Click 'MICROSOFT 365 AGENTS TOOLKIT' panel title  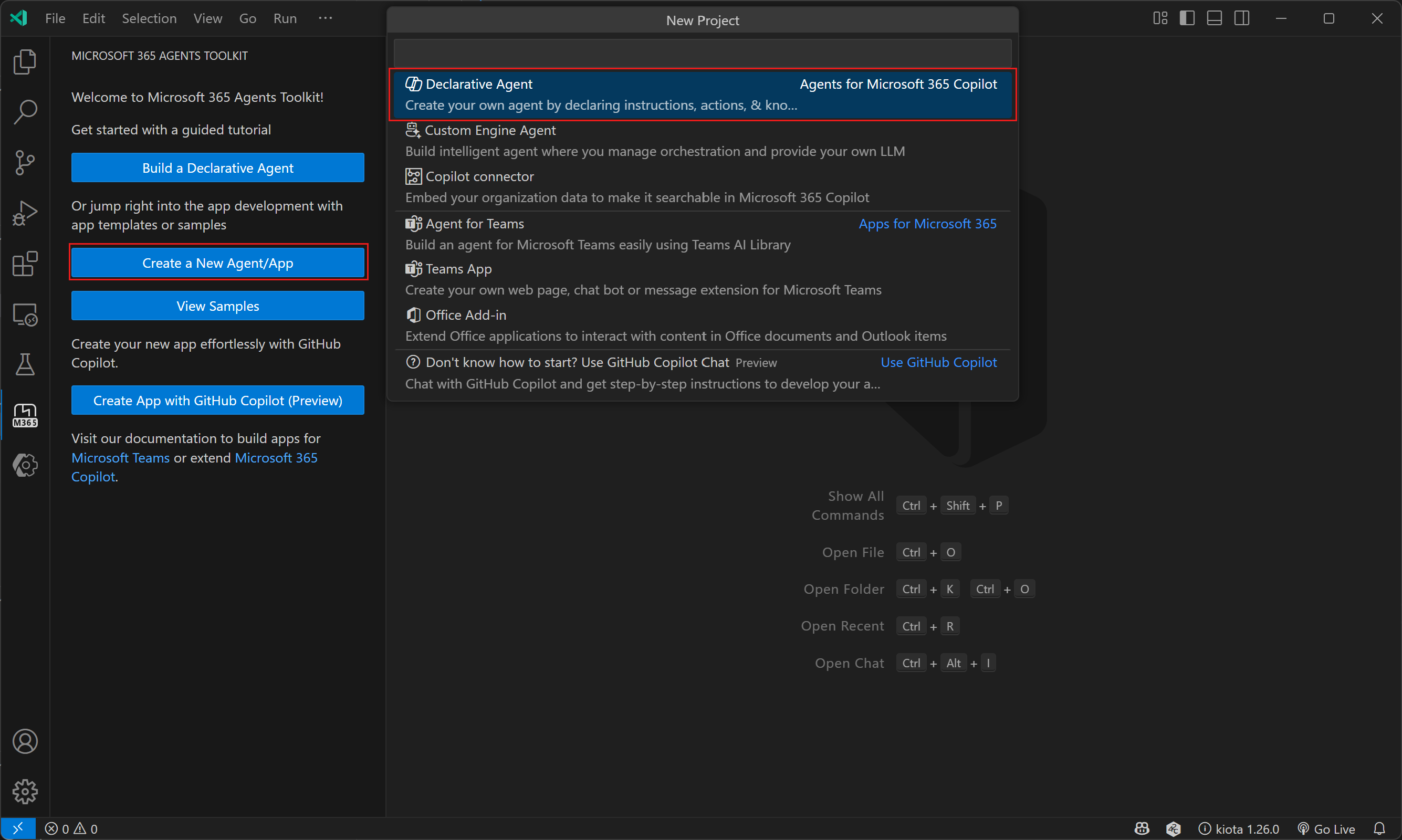click(160, 56)
